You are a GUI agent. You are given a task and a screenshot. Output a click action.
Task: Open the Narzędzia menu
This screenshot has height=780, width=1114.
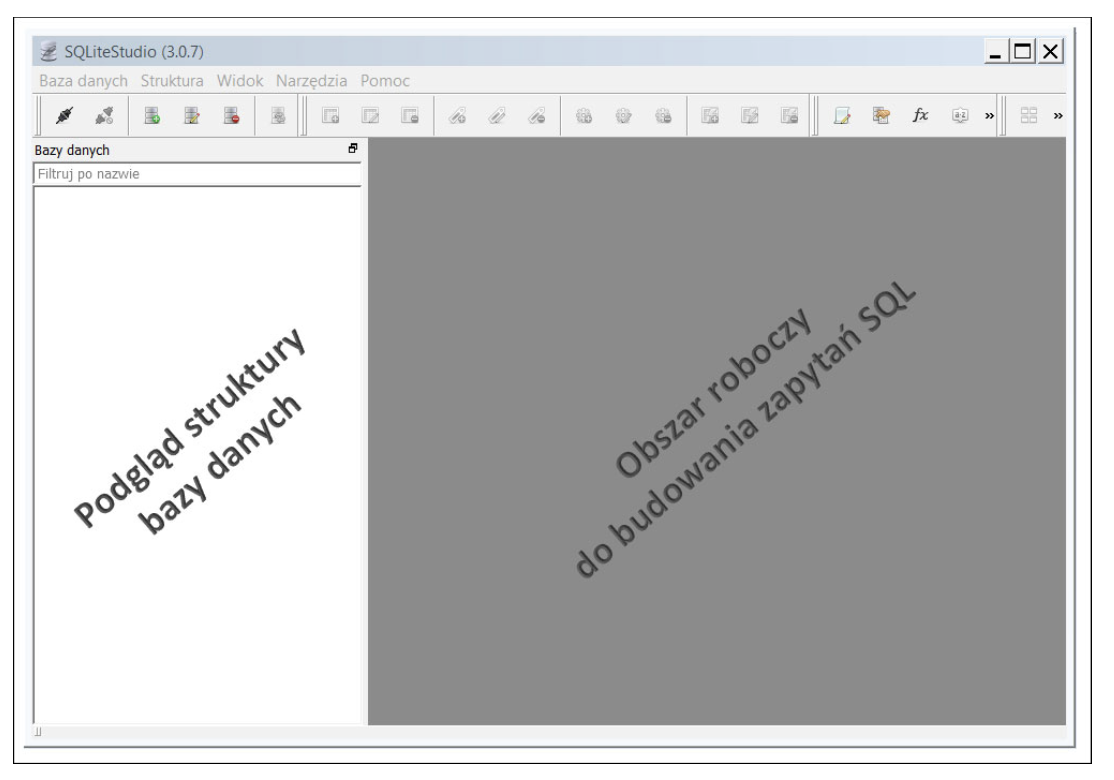coord(311,80)
